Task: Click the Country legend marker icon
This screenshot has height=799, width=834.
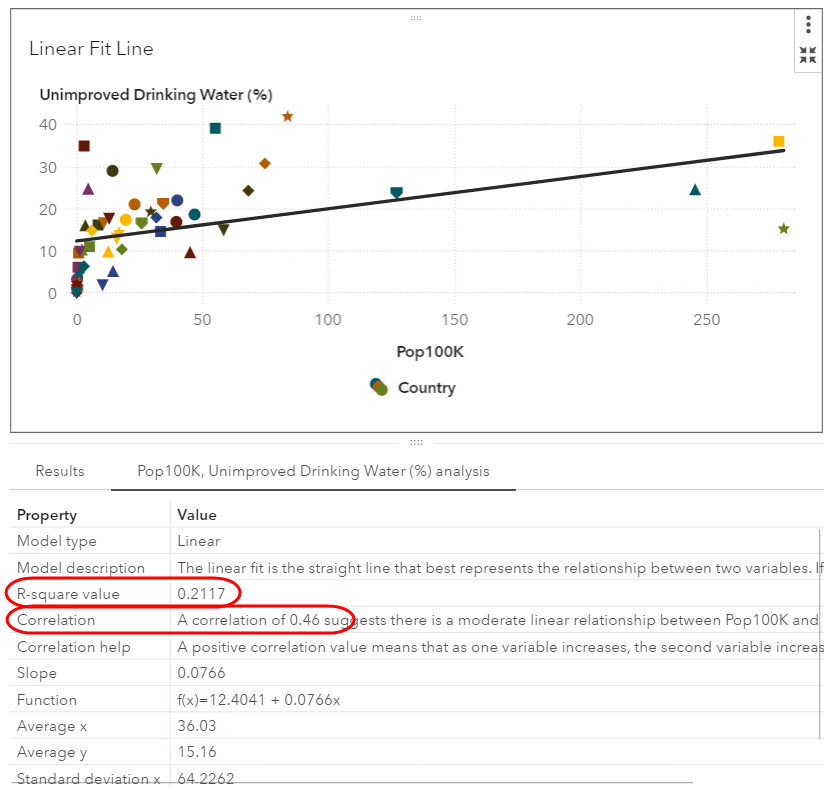Action: (378, 387)
